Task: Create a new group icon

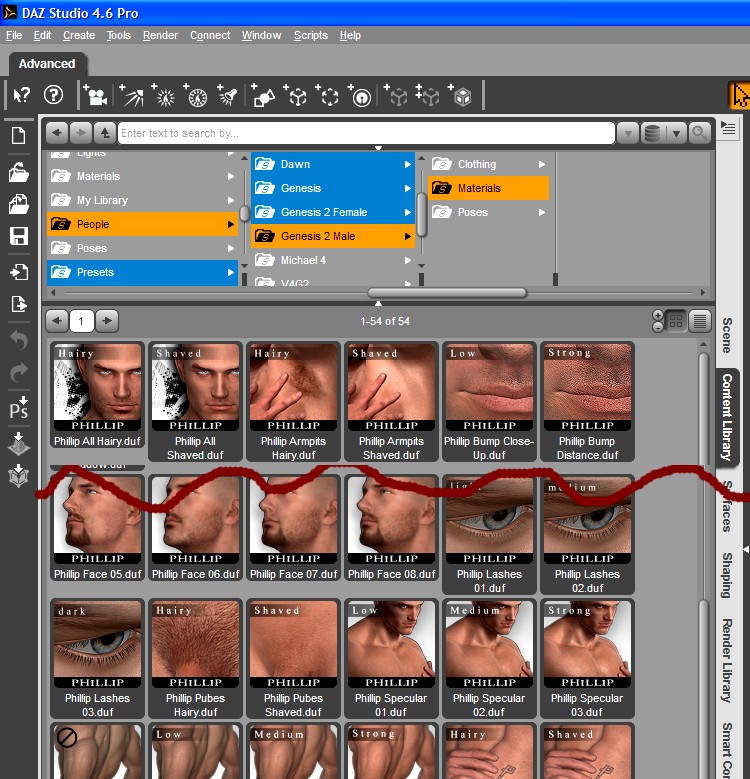Action: pyautogui.click(x=327, y=95)
